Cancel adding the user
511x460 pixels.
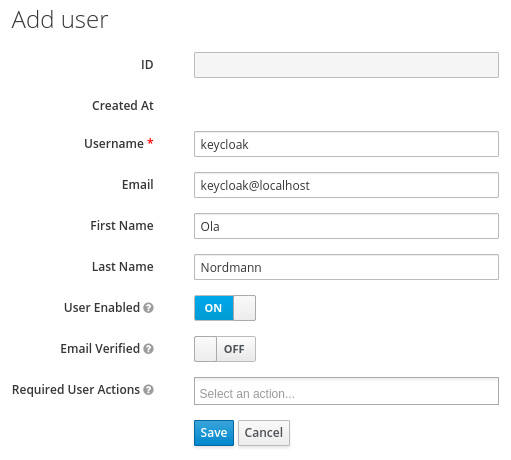pos(264,433)
